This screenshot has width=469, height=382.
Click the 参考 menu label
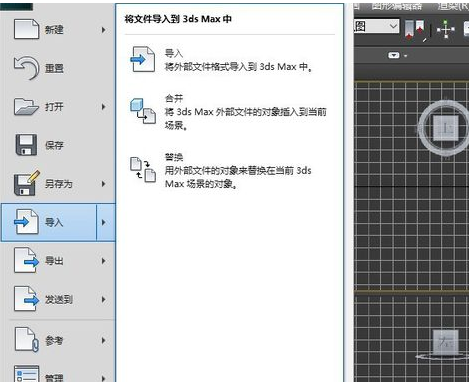(54, 340)
